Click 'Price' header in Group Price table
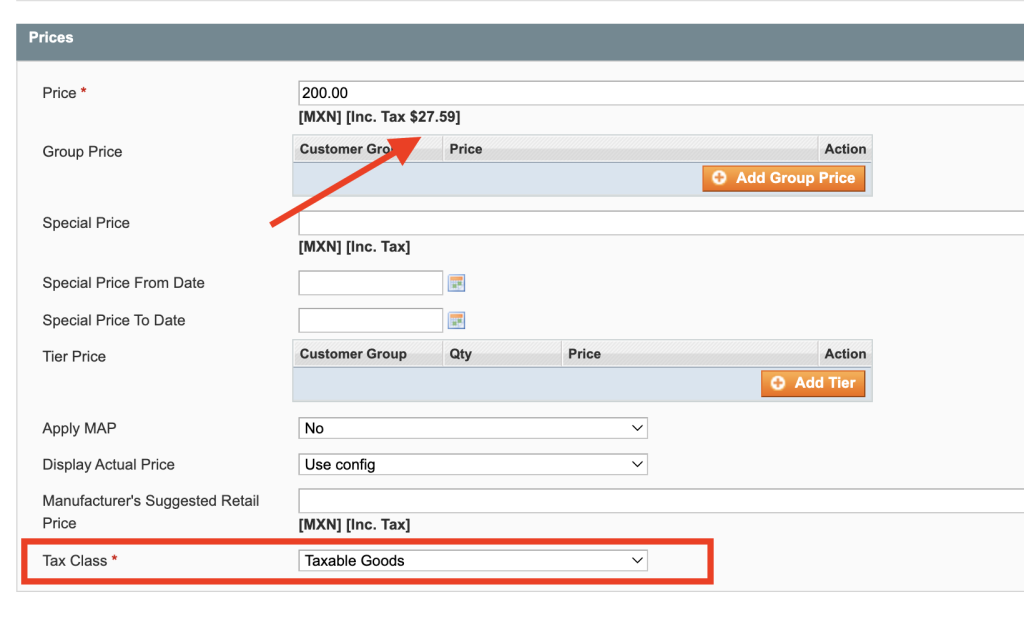 [x=466, y=149]
